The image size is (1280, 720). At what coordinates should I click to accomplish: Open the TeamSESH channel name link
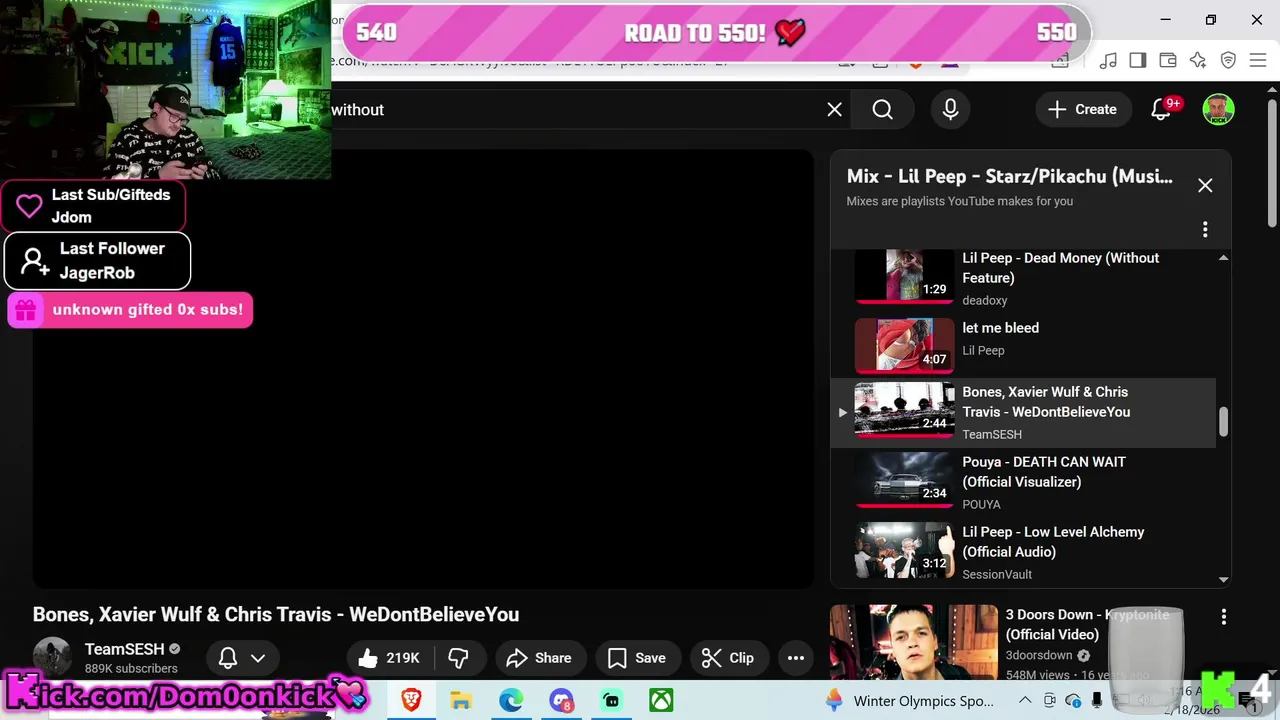tap(124, 649)
